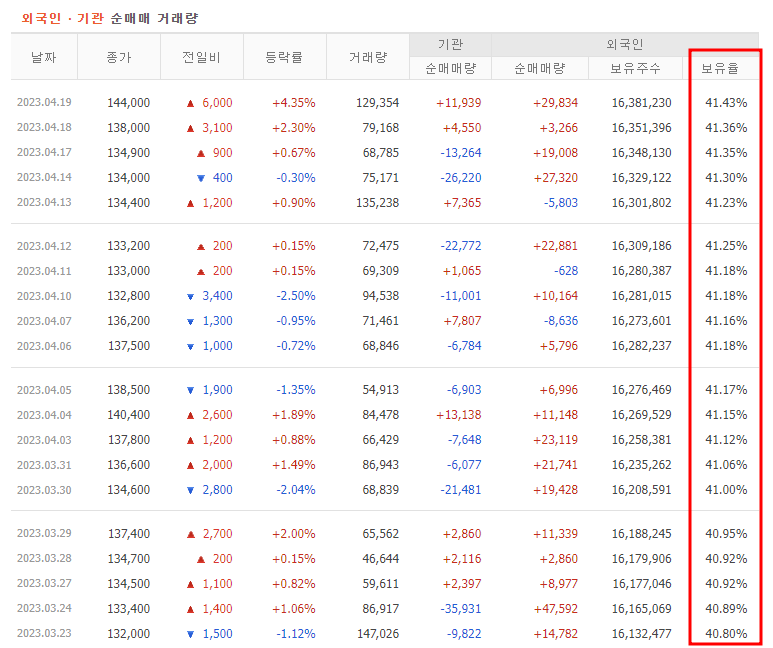This screenshot has width=773, height=648.
Task: Click foreign net buy +29,834
Action: pyautogui.click(x=555, y=103)
